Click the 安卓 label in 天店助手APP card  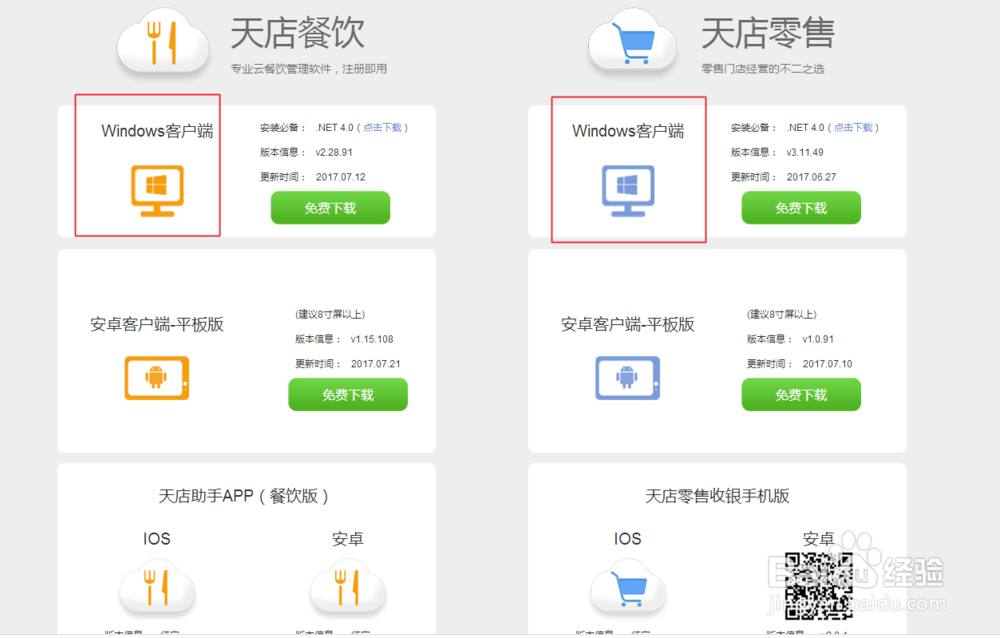(348, 539)
